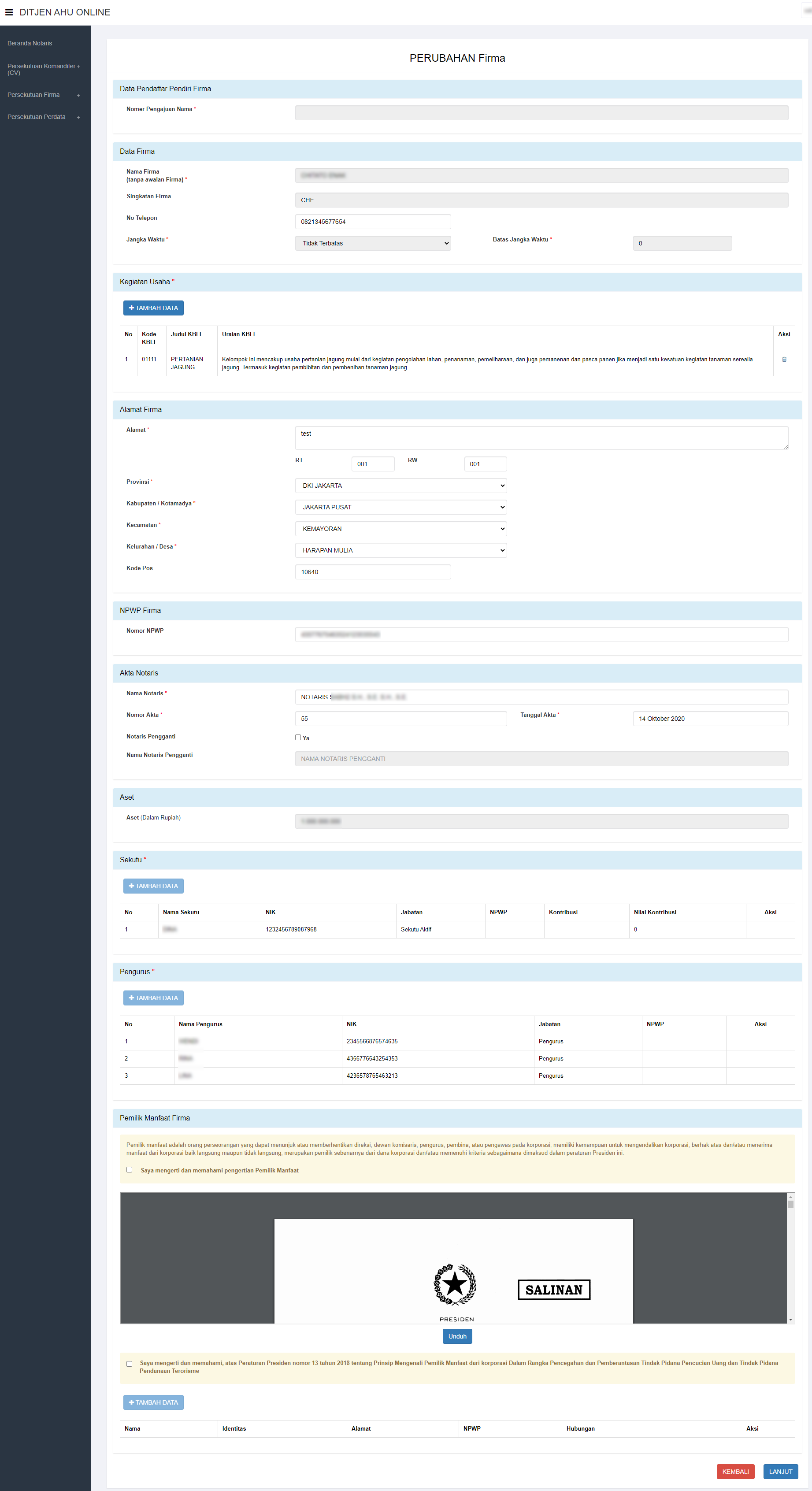
Task: Open the Kelurahan / Desa dropdown
Action: click(400, 550)
